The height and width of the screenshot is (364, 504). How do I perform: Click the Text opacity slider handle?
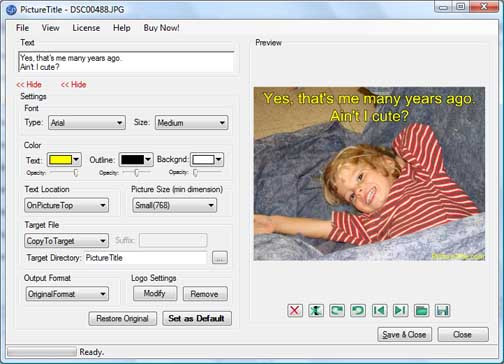click(x=76, y=173)
